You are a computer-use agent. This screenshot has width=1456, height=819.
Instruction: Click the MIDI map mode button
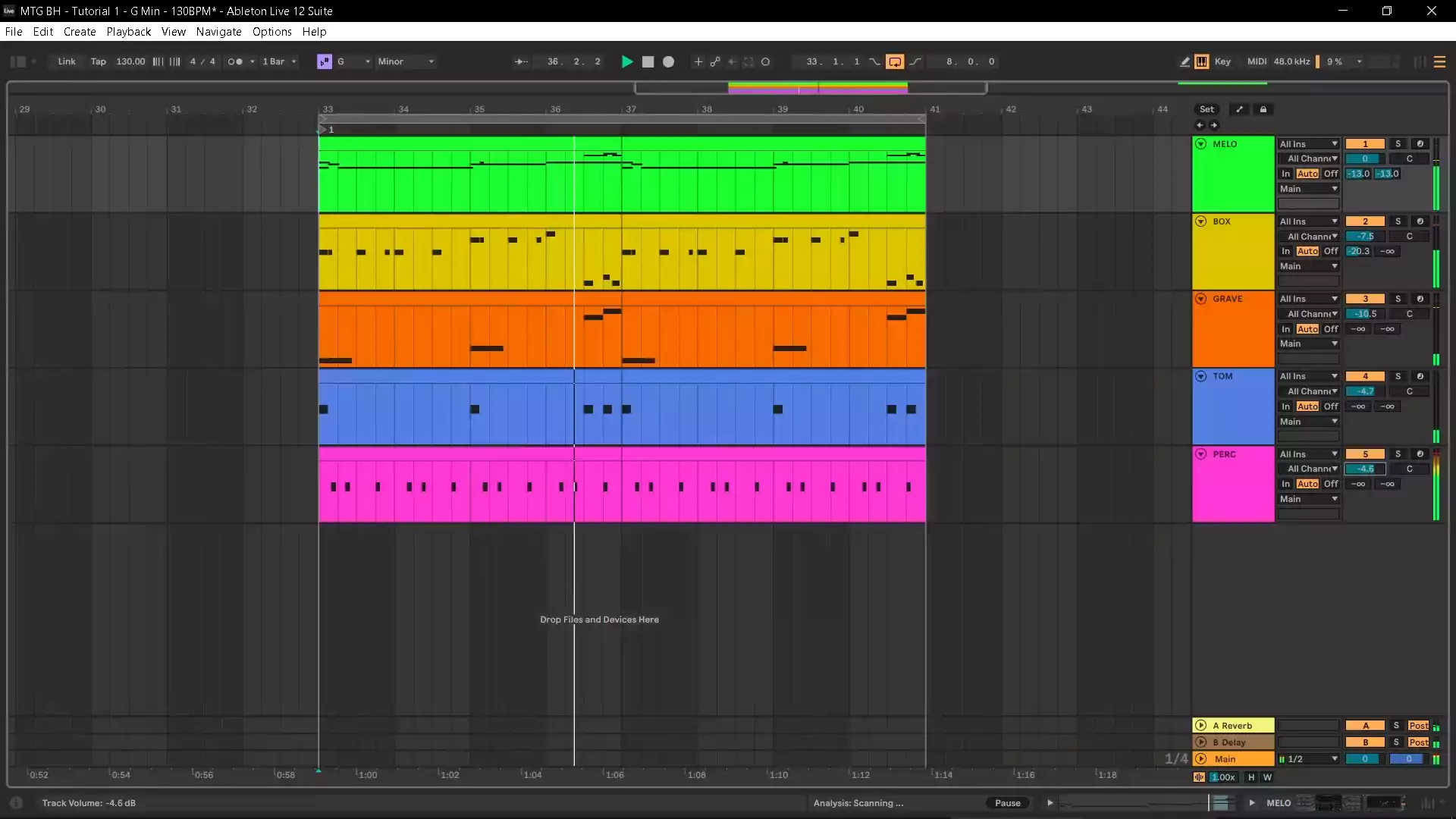[x=1257, y=61]
